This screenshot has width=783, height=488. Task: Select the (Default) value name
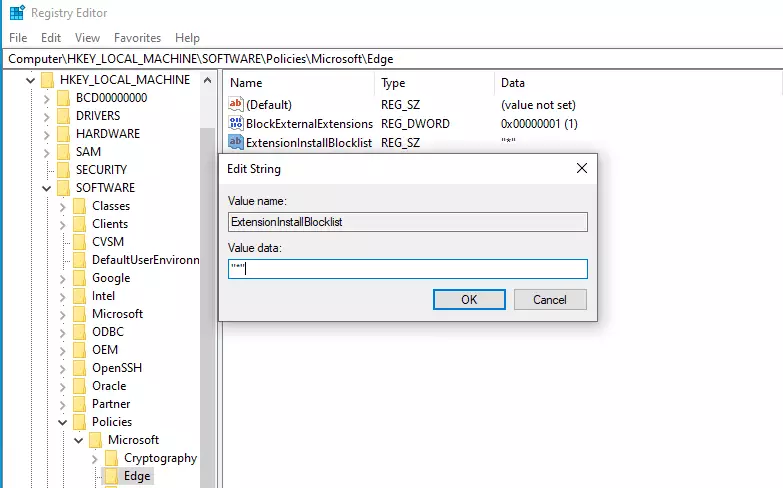point(269,105)
